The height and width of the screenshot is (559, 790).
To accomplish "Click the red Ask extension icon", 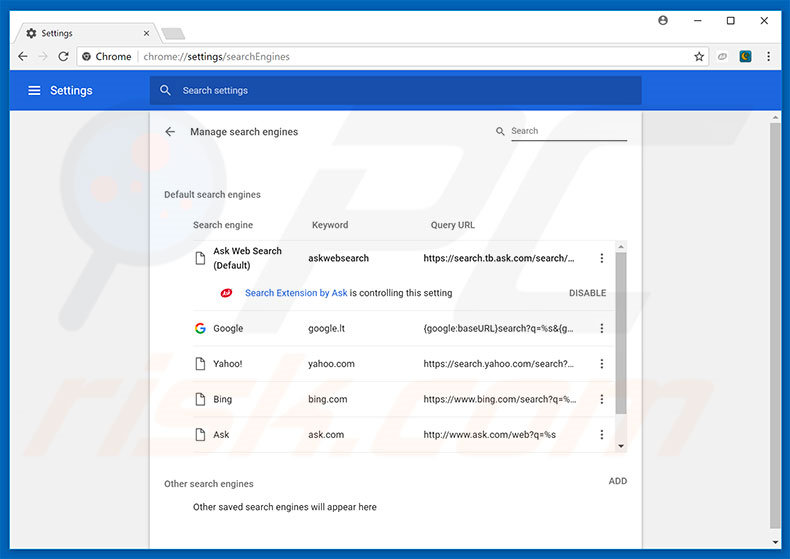I will (x=226, y=293).
